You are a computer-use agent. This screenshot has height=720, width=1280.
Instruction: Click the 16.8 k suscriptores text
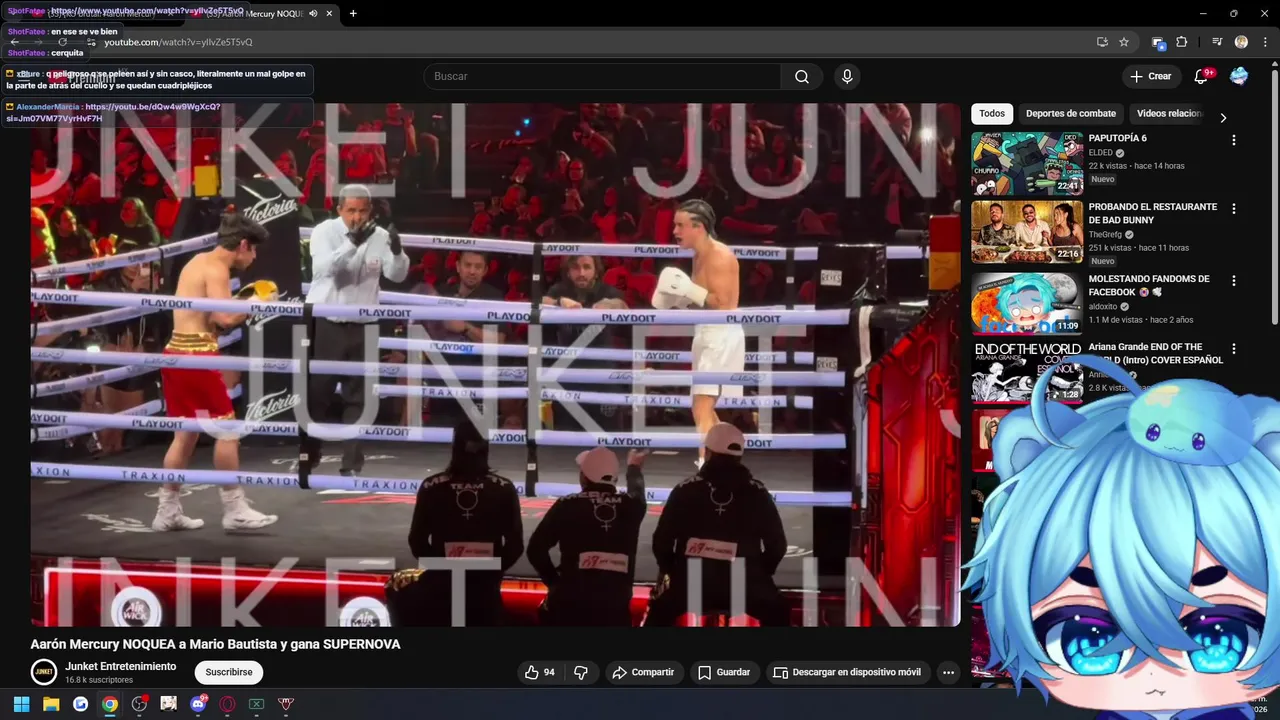click(99, 680)
